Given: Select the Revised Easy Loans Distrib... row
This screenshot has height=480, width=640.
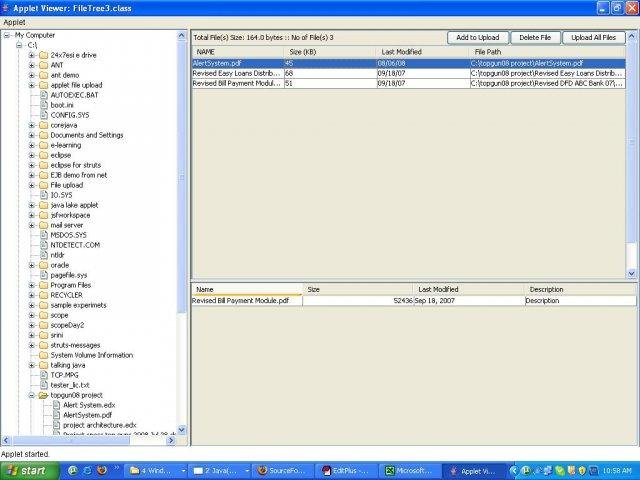Looking at the screenshot, I should click(x=409, y=73).
